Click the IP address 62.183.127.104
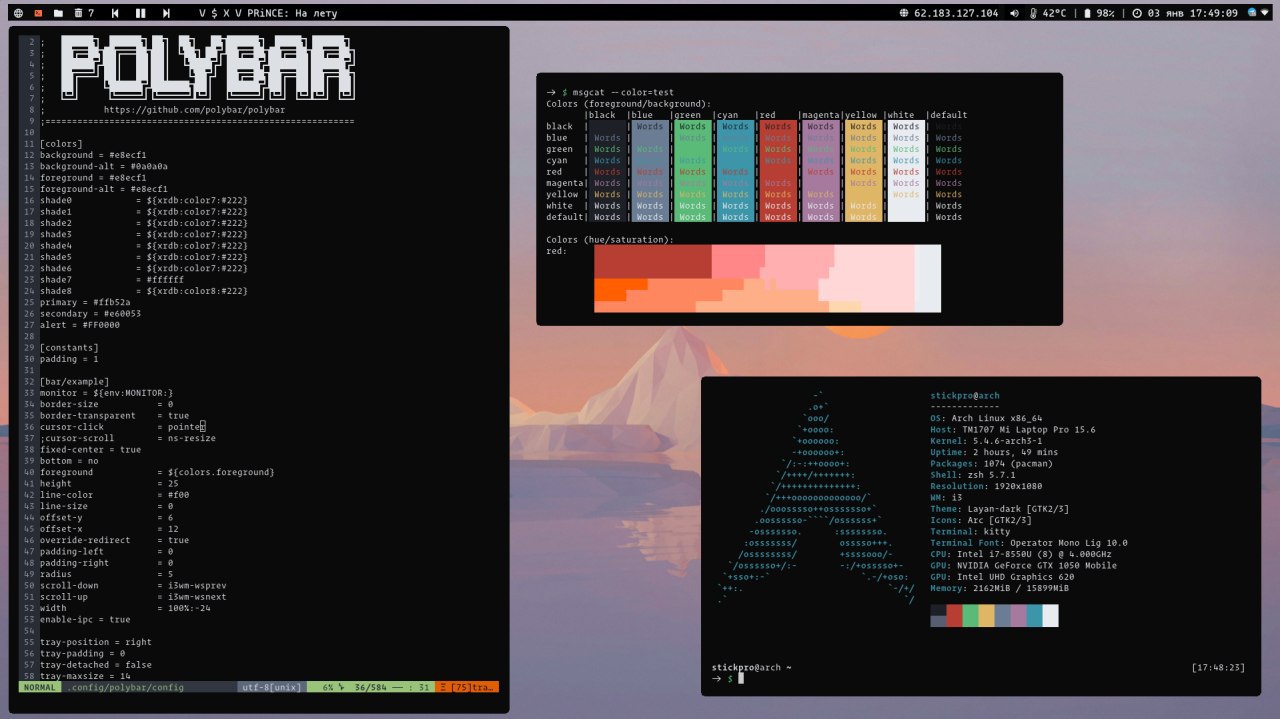Image resolution: width=1280 pixels, height=719 pixels. point(957,13)
